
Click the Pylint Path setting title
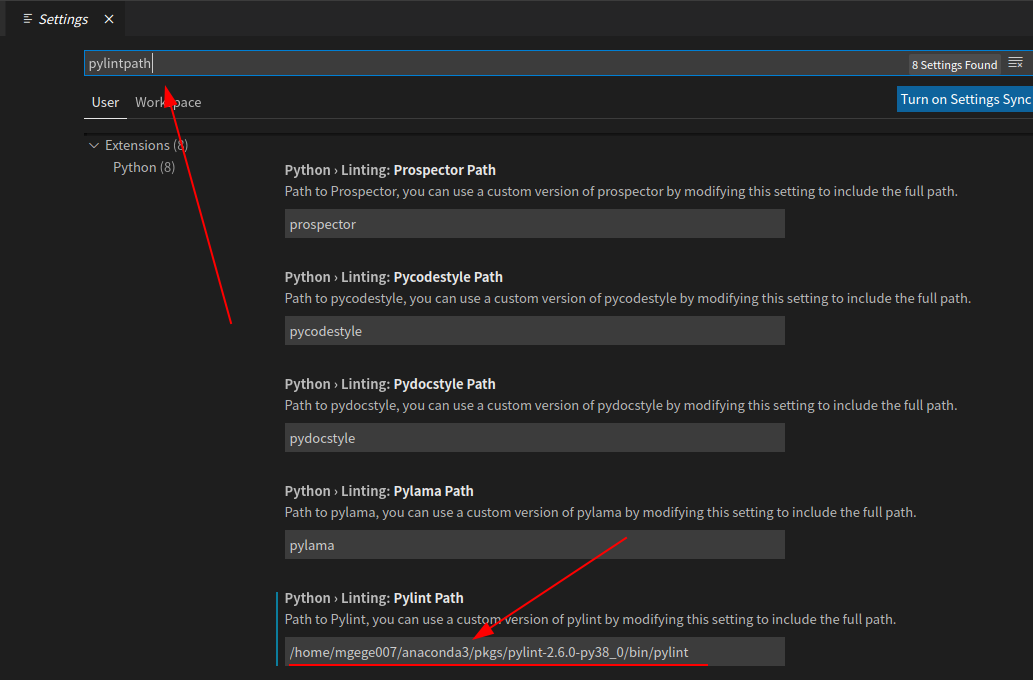(x=374, y=598)
